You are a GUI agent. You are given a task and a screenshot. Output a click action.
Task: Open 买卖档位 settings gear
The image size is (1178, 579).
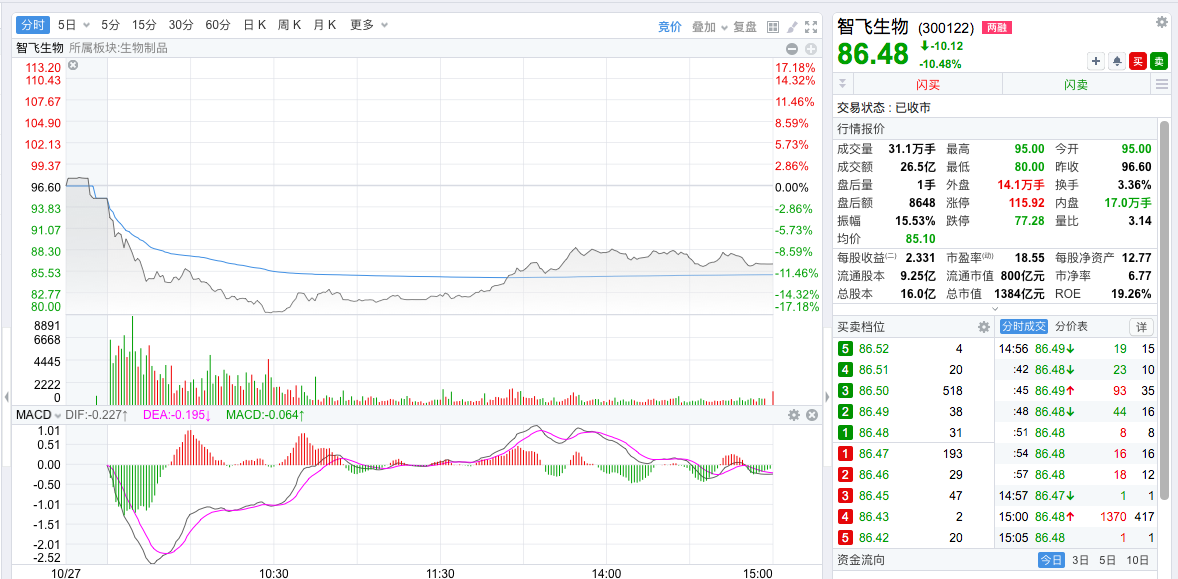pos(983,327)
